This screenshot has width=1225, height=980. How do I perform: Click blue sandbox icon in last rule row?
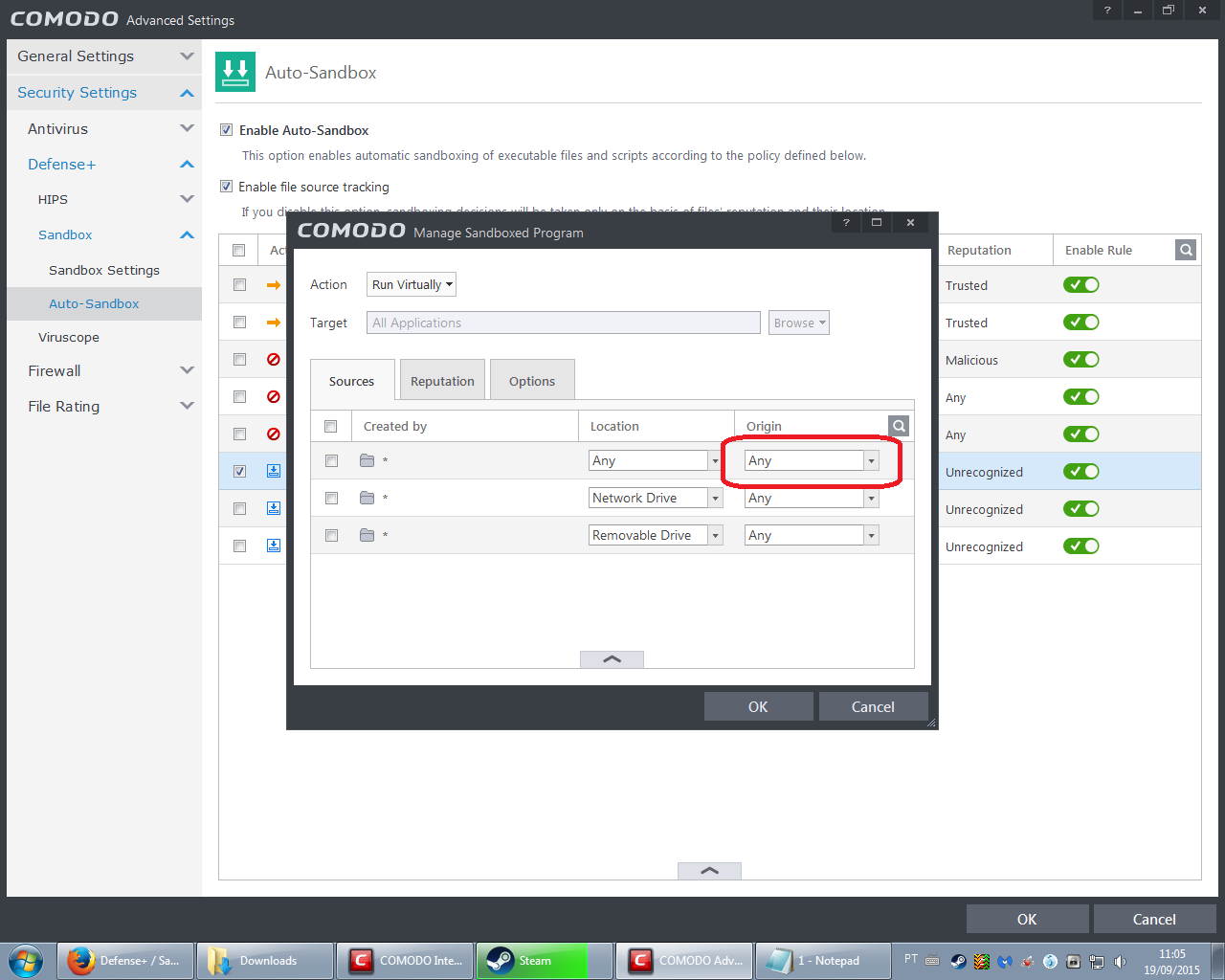(x=274, y=546)
